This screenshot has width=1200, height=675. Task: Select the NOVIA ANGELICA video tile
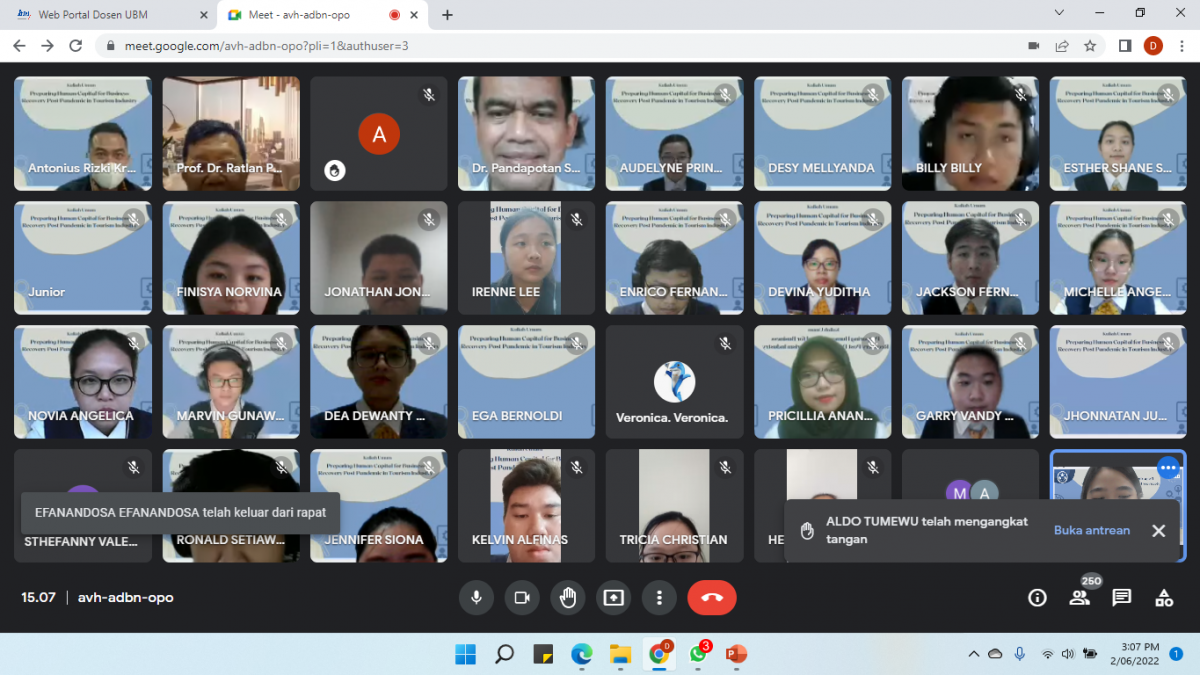(83, 382)
